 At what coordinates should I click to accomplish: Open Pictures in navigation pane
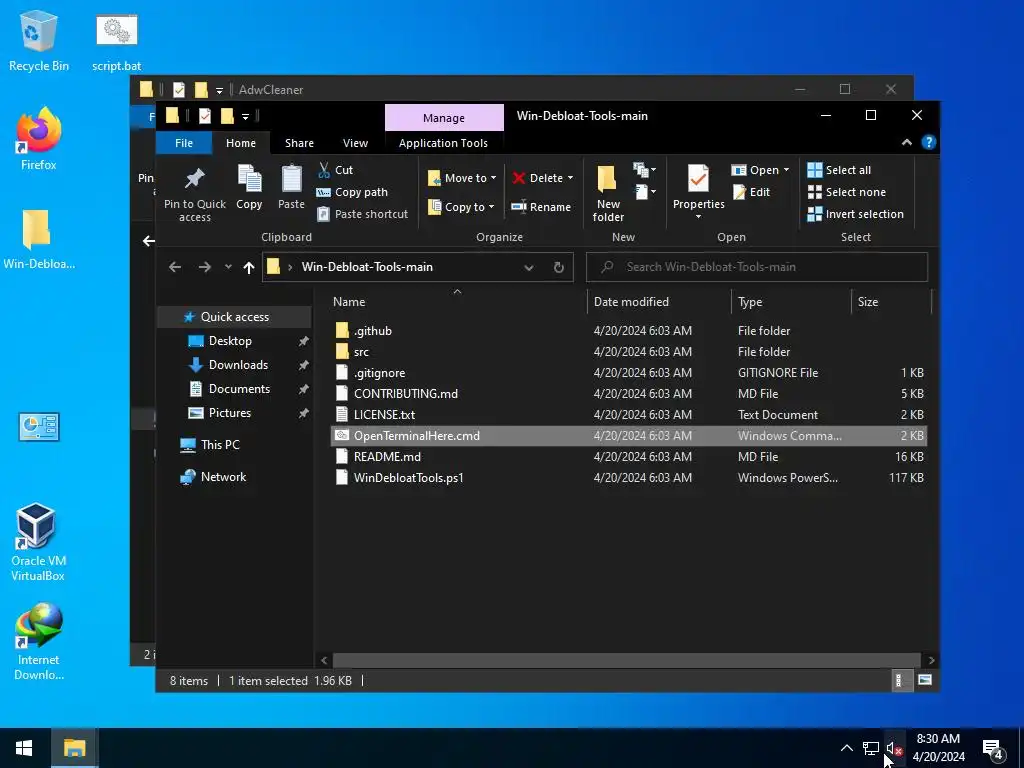click(229, 413)
